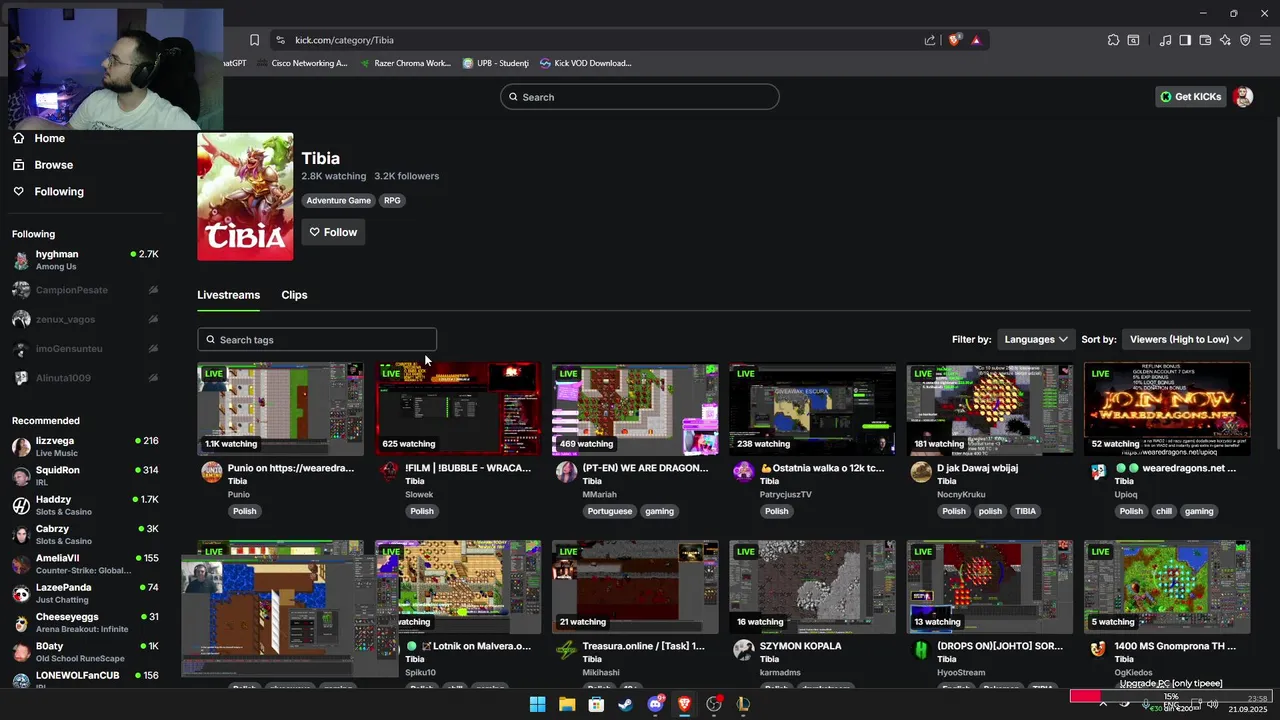Open NocnyKruku stream thumbnail 181 watching
The image size is (1280, 720).
(990, 409)
